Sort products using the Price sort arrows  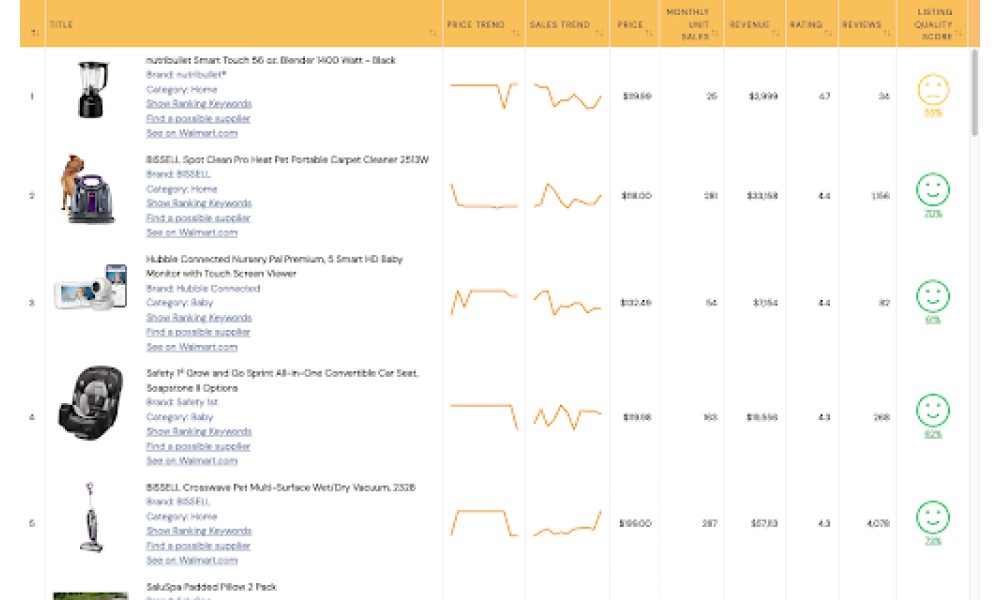click(x=649, y=33)
